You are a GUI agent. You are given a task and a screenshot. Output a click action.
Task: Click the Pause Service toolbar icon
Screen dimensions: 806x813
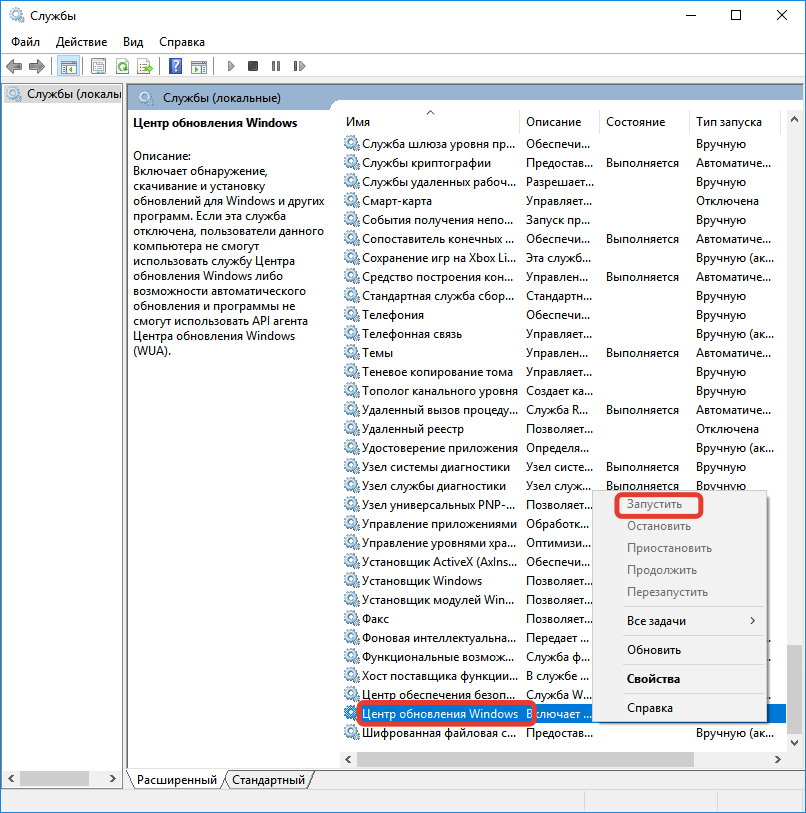[x=275, y=66]
